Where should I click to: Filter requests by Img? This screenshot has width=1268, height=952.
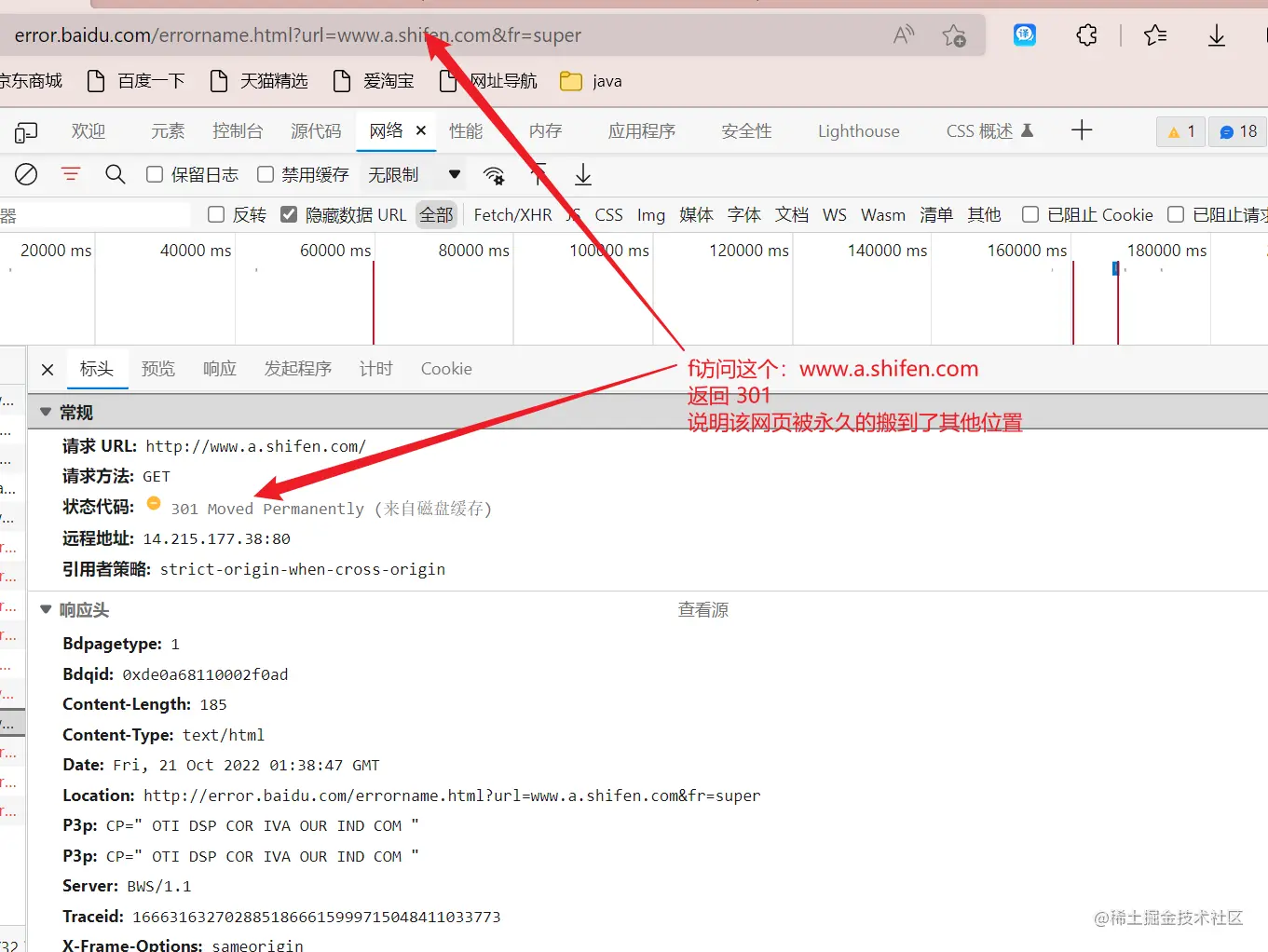click(651, 215)
